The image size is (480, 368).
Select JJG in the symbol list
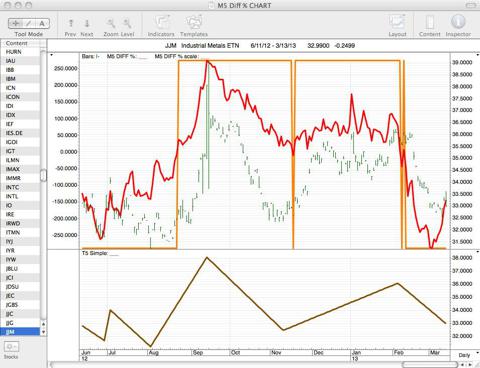click(x=20, y=323)
